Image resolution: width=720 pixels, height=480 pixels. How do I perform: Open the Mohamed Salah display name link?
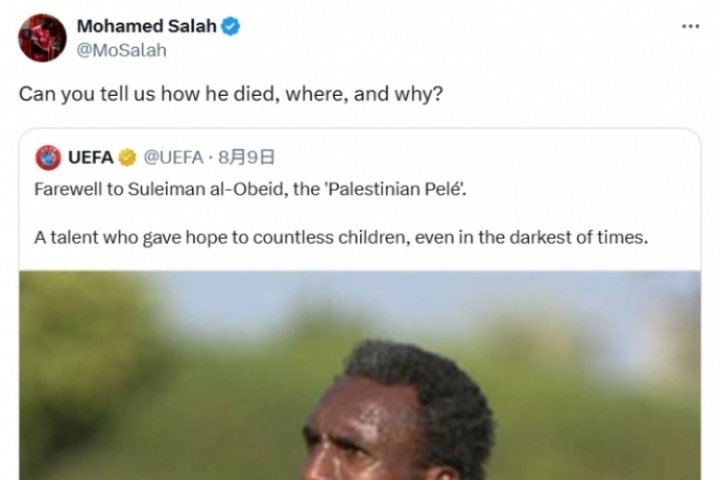tap(146, 27)
